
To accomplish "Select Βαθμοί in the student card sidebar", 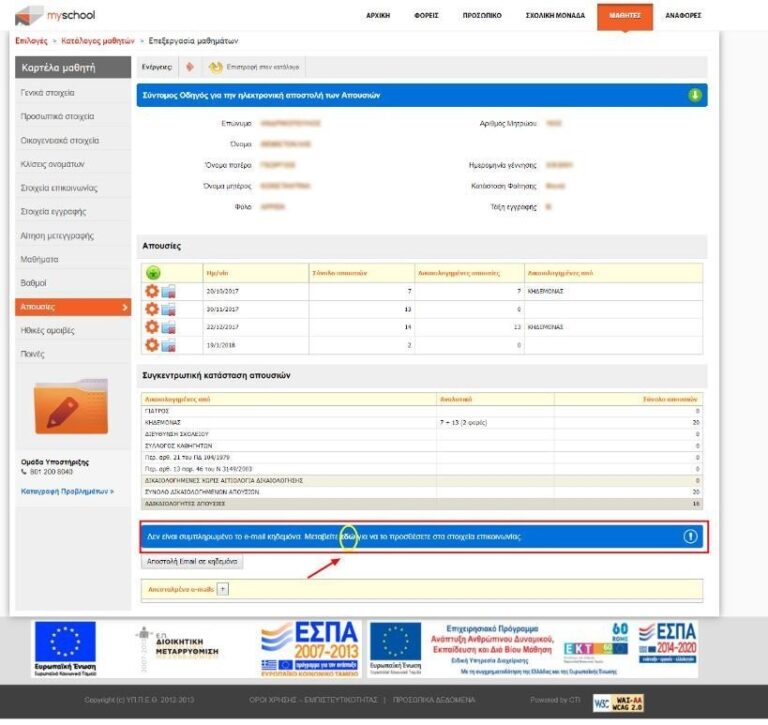I will [x=34, y=283].
